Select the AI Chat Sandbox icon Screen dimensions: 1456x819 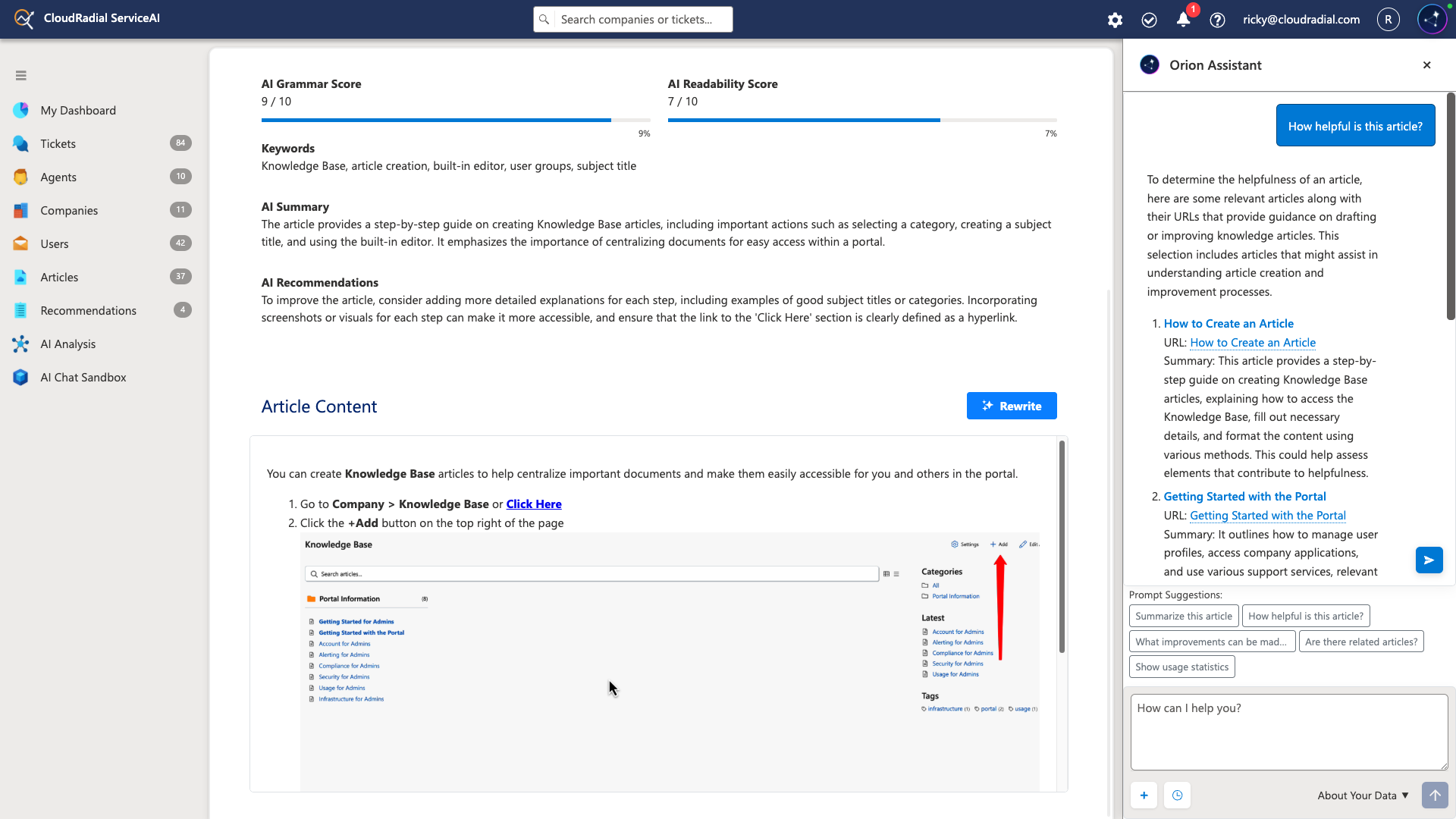[x=20, y=377]
